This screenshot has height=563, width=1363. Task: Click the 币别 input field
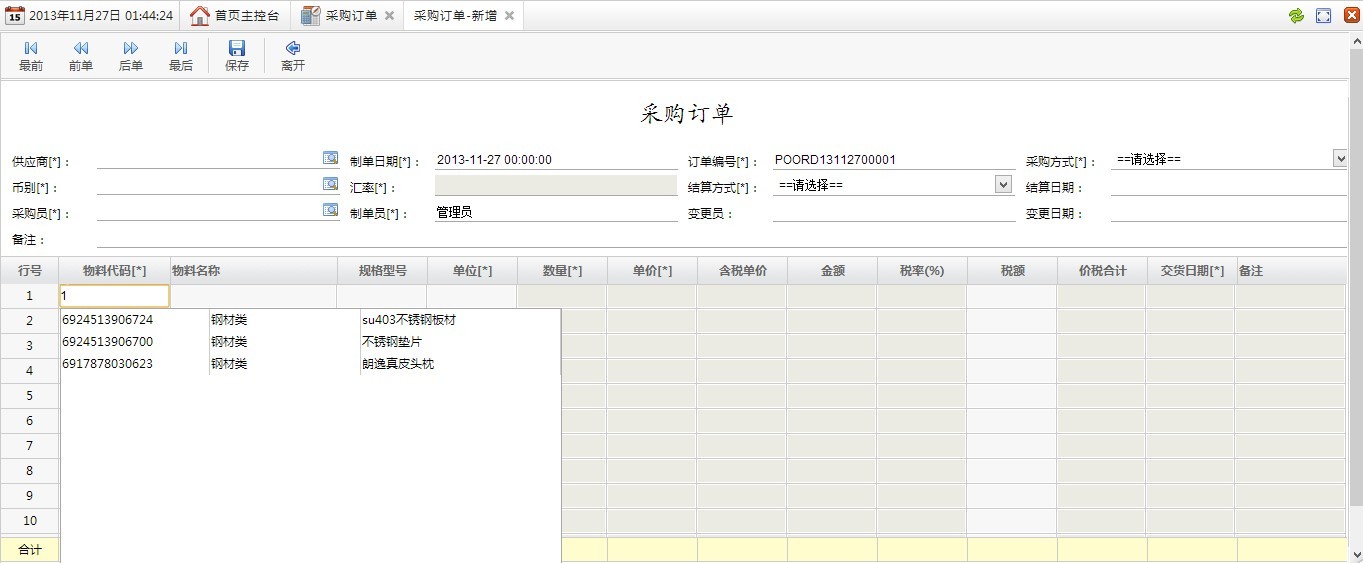tap(209, 185)
